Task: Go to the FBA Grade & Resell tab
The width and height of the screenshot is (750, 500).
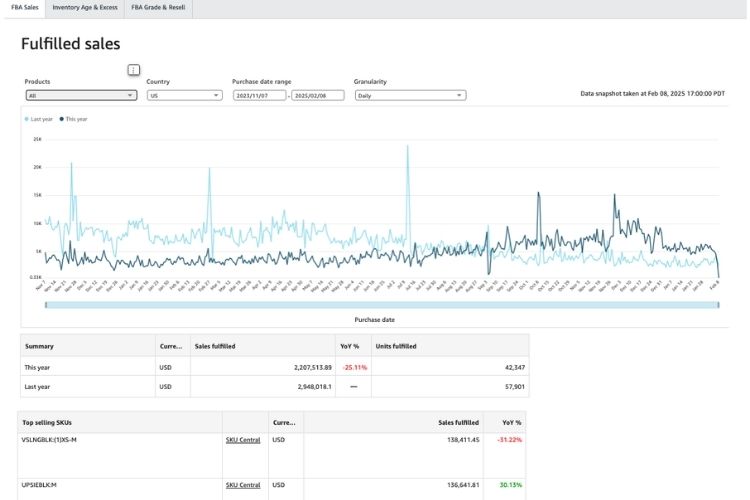Action: 157,7
